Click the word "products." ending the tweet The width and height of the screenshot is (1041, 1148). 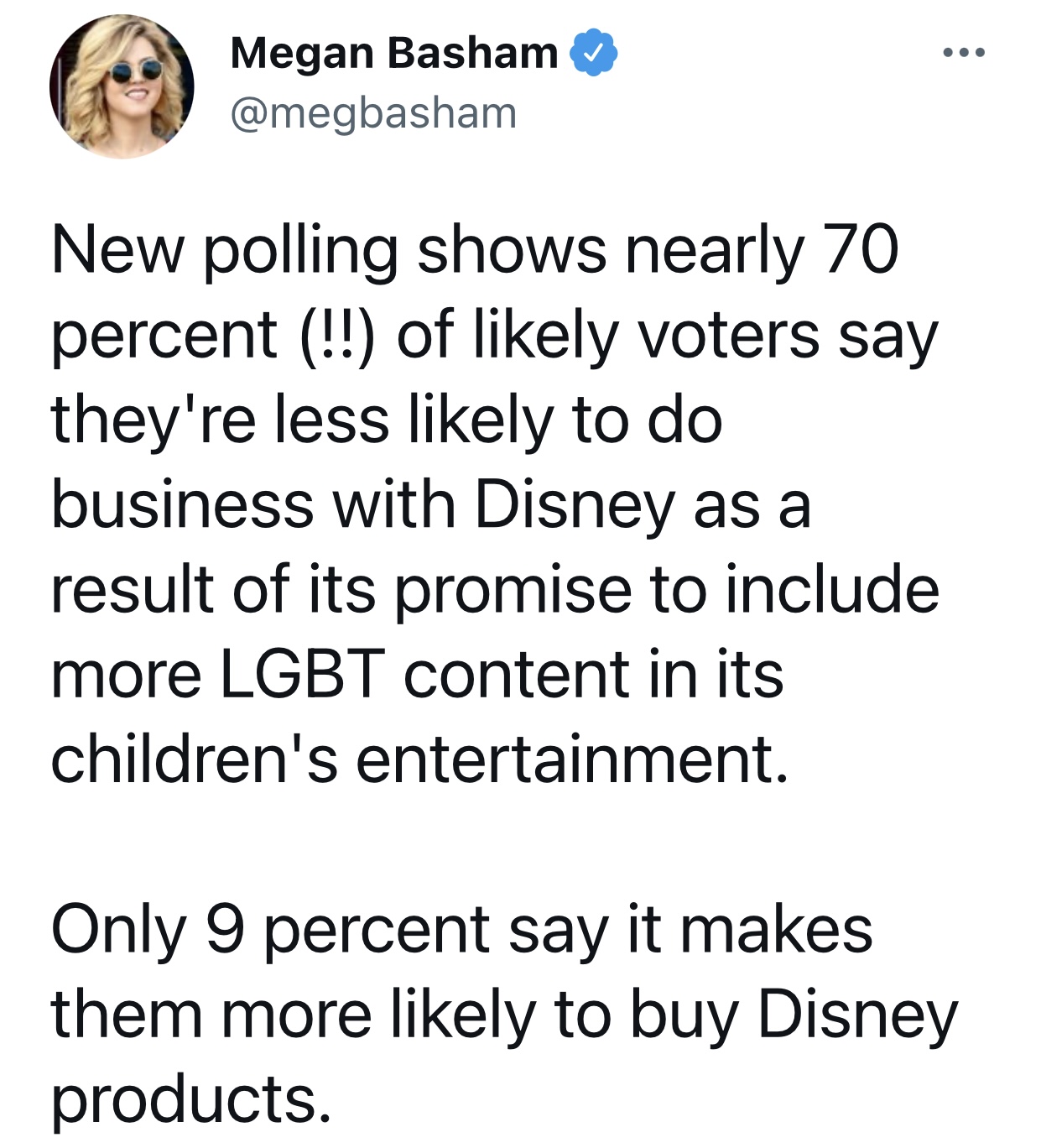[x=191, y=1099]
